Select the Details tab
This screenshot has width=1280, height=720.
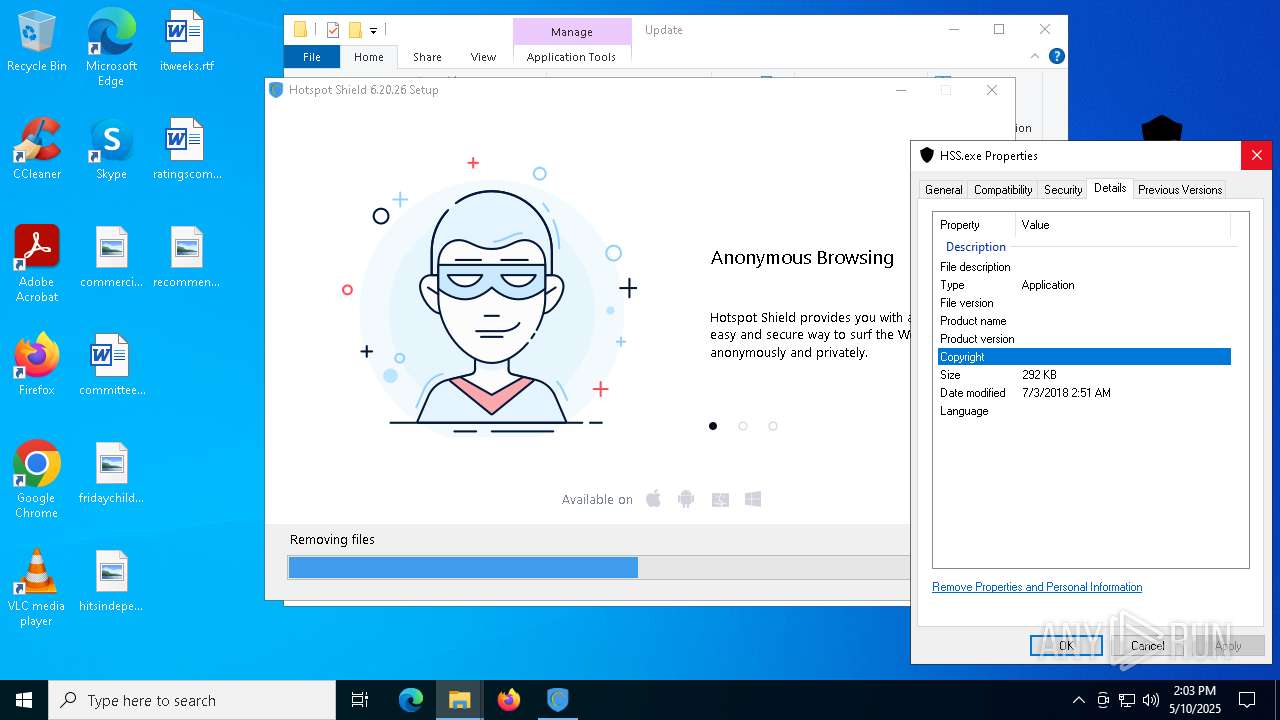click(1110, 188)
